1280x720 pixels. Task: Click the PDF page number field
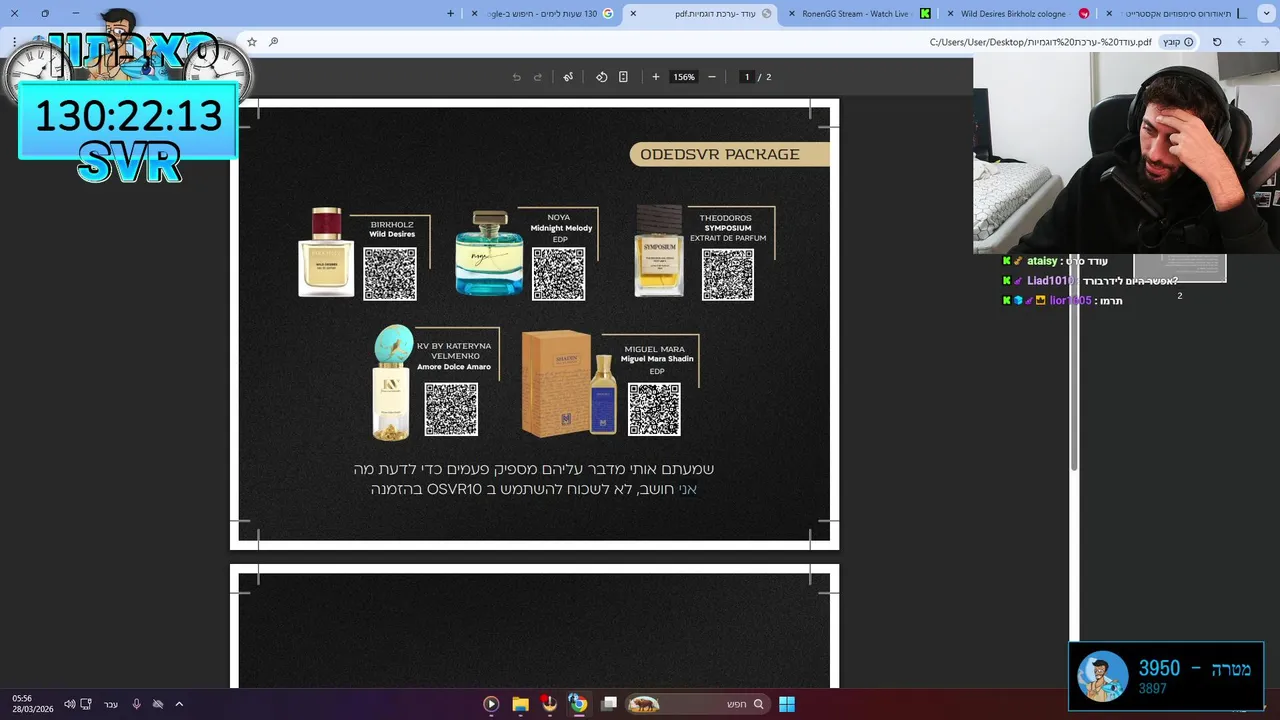(746, 77)
